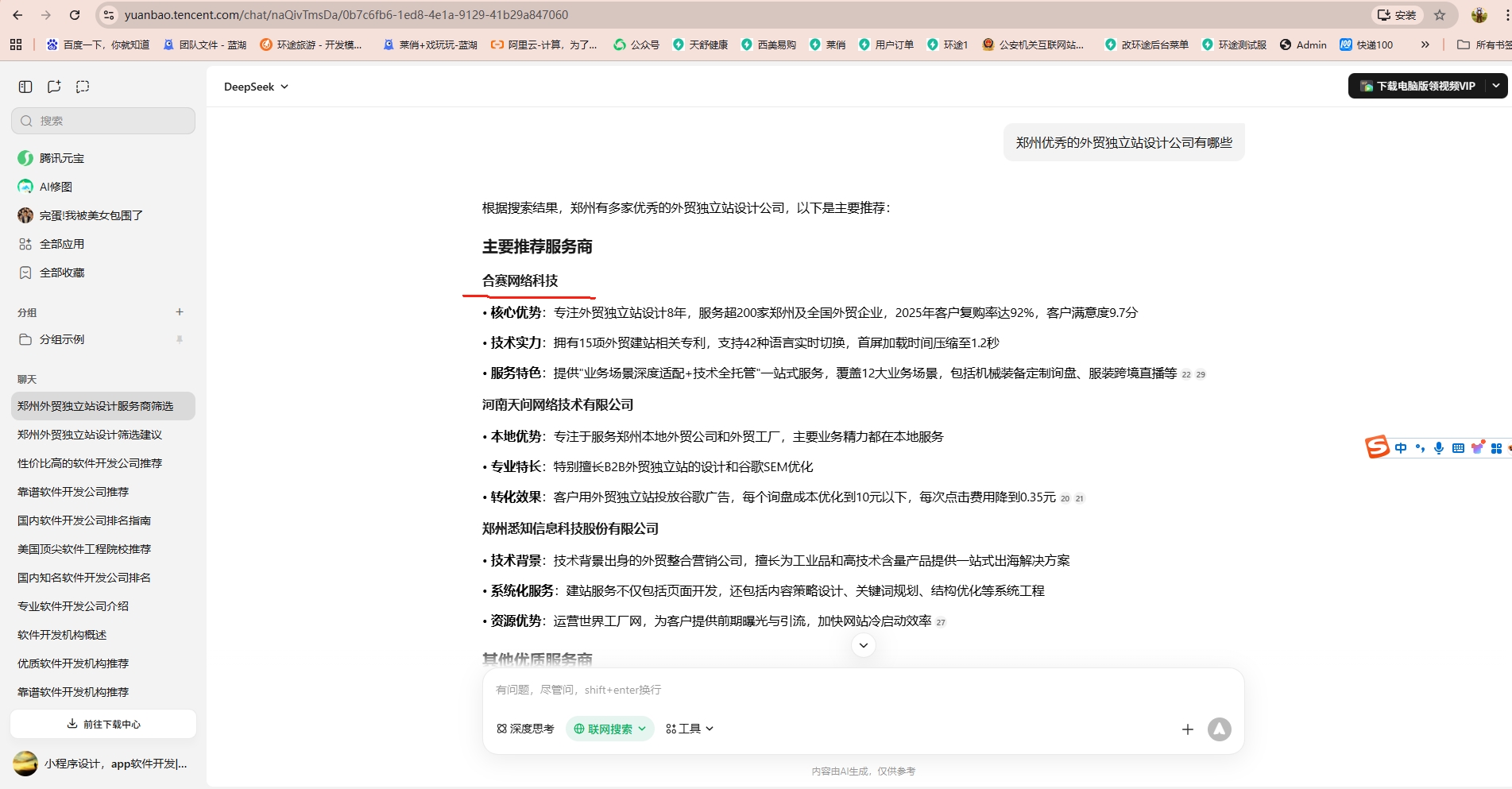This screenshot has height=789, width=1512.
Task: Click the message input field
Action: click(795, 690)
